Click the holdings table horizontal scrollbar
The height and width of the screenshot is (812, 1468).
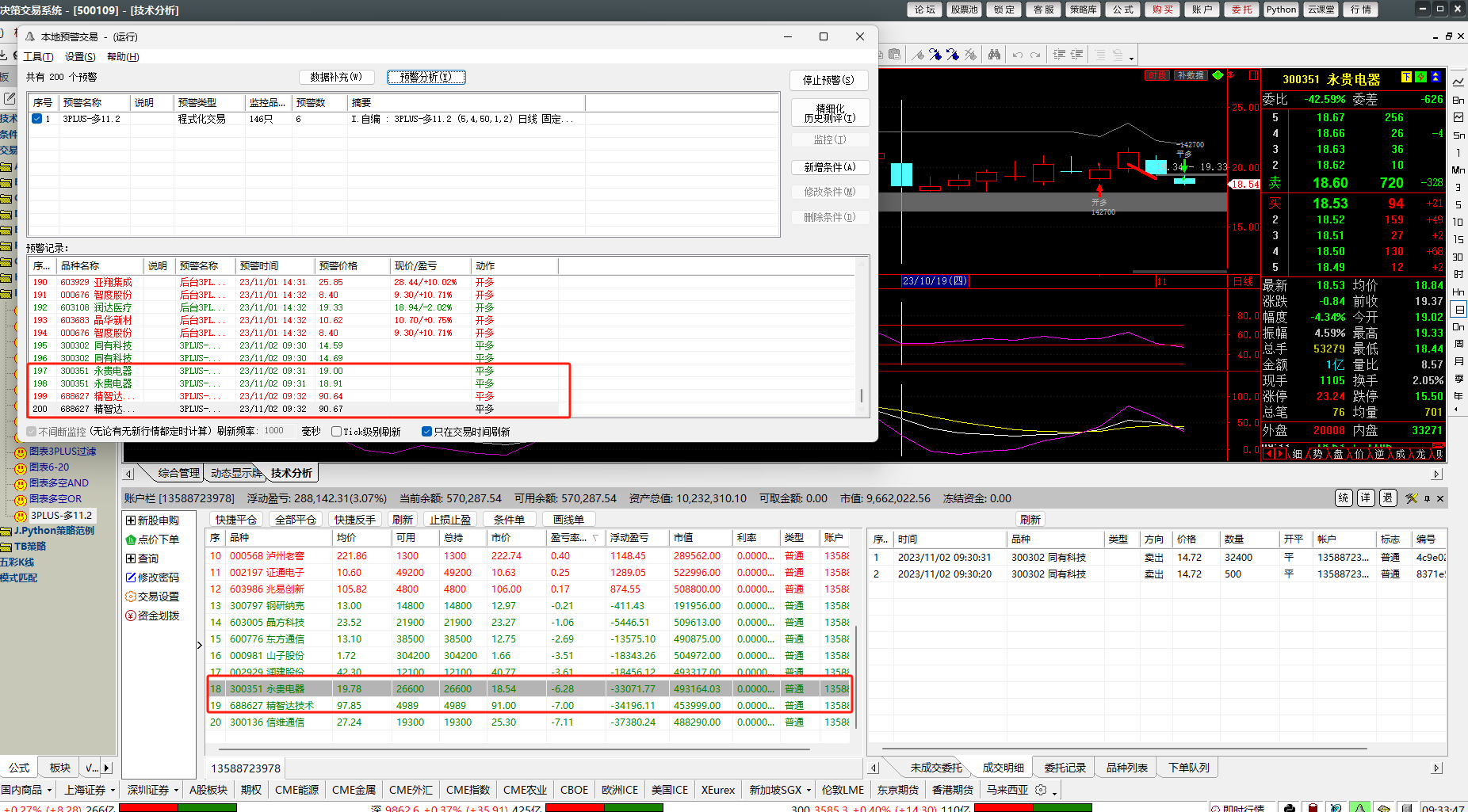click(514, 749)
